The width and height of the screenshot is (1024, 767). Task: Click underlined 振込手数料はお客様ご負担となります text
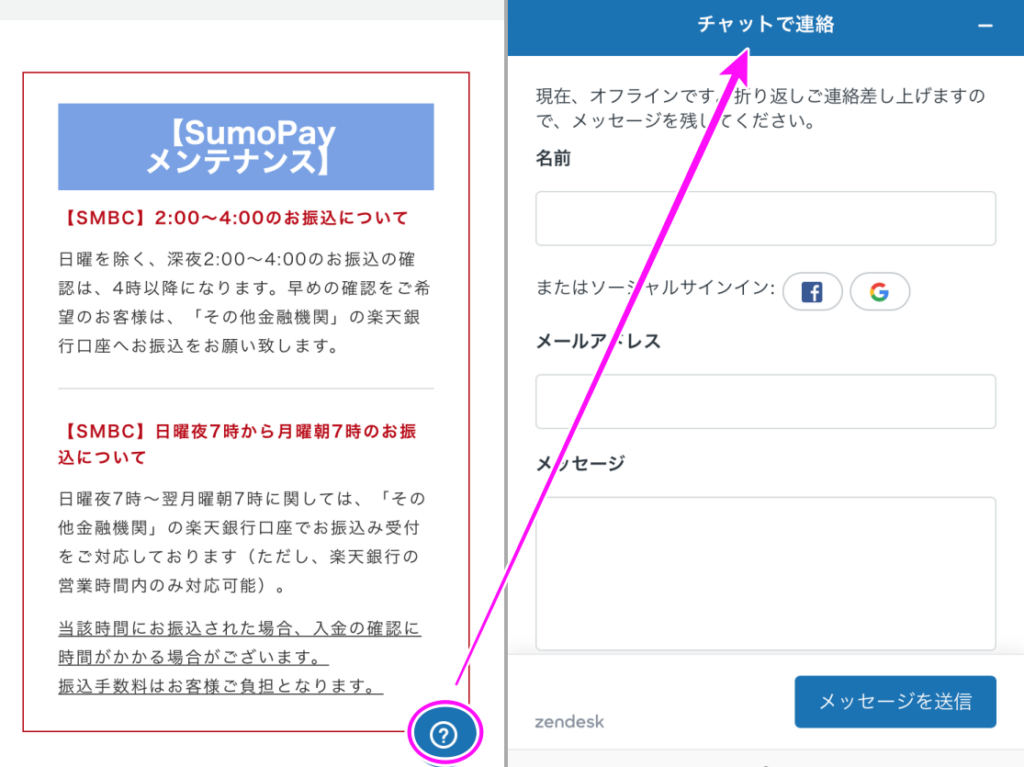[220, 687]
